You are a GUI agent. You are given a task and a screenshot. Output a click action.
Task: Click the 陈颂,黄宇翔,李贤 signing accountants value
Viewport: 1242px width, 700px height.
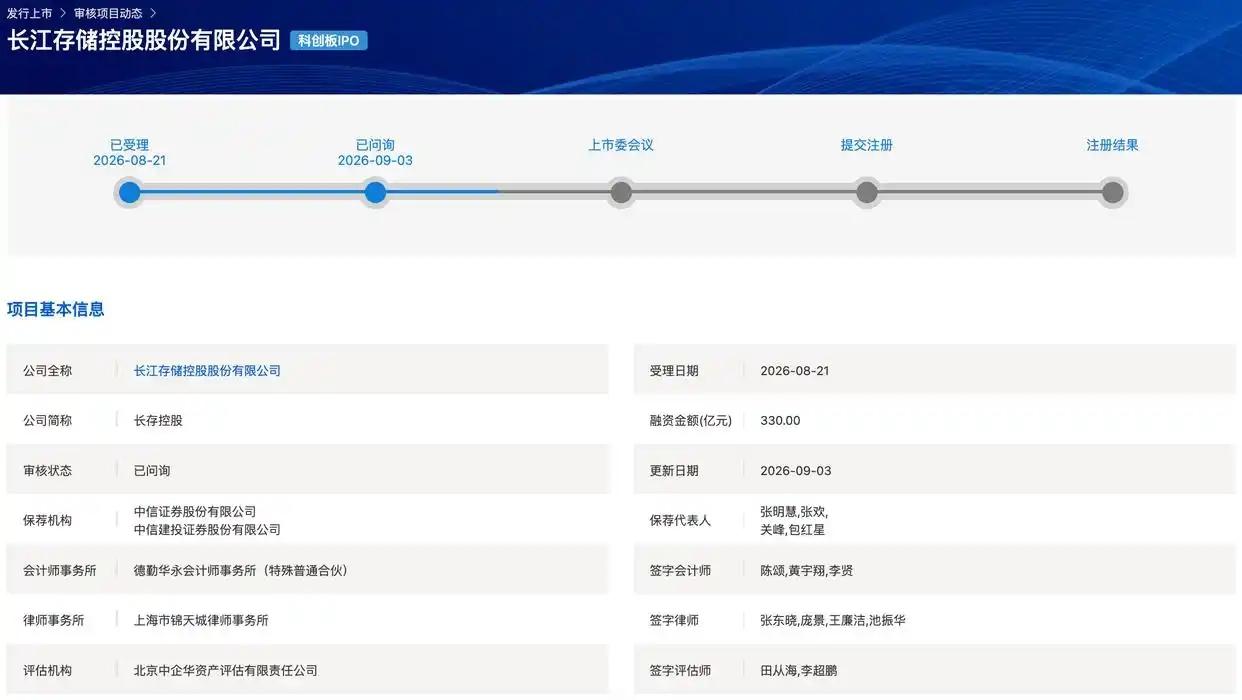click(x=807, y=571)
